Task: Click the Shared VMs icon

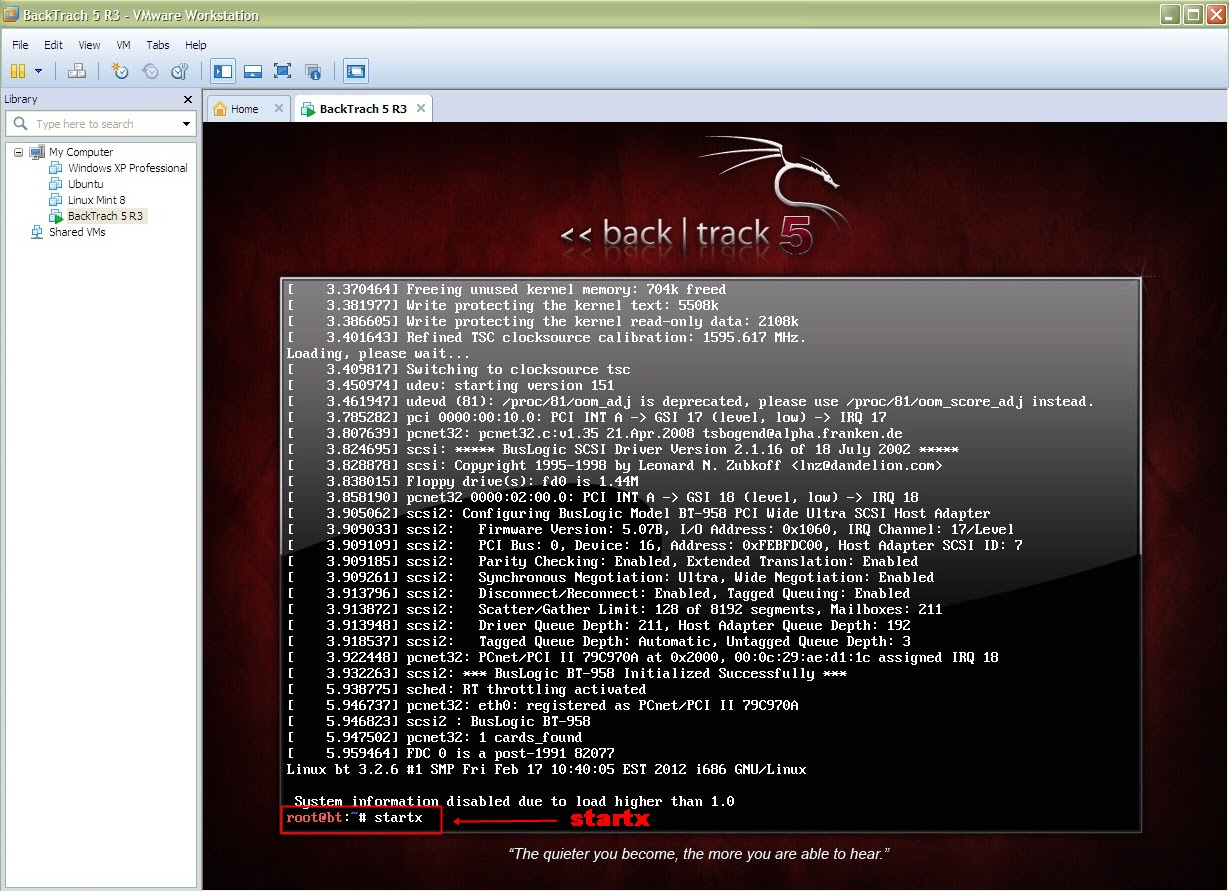Action: point(37,232)
